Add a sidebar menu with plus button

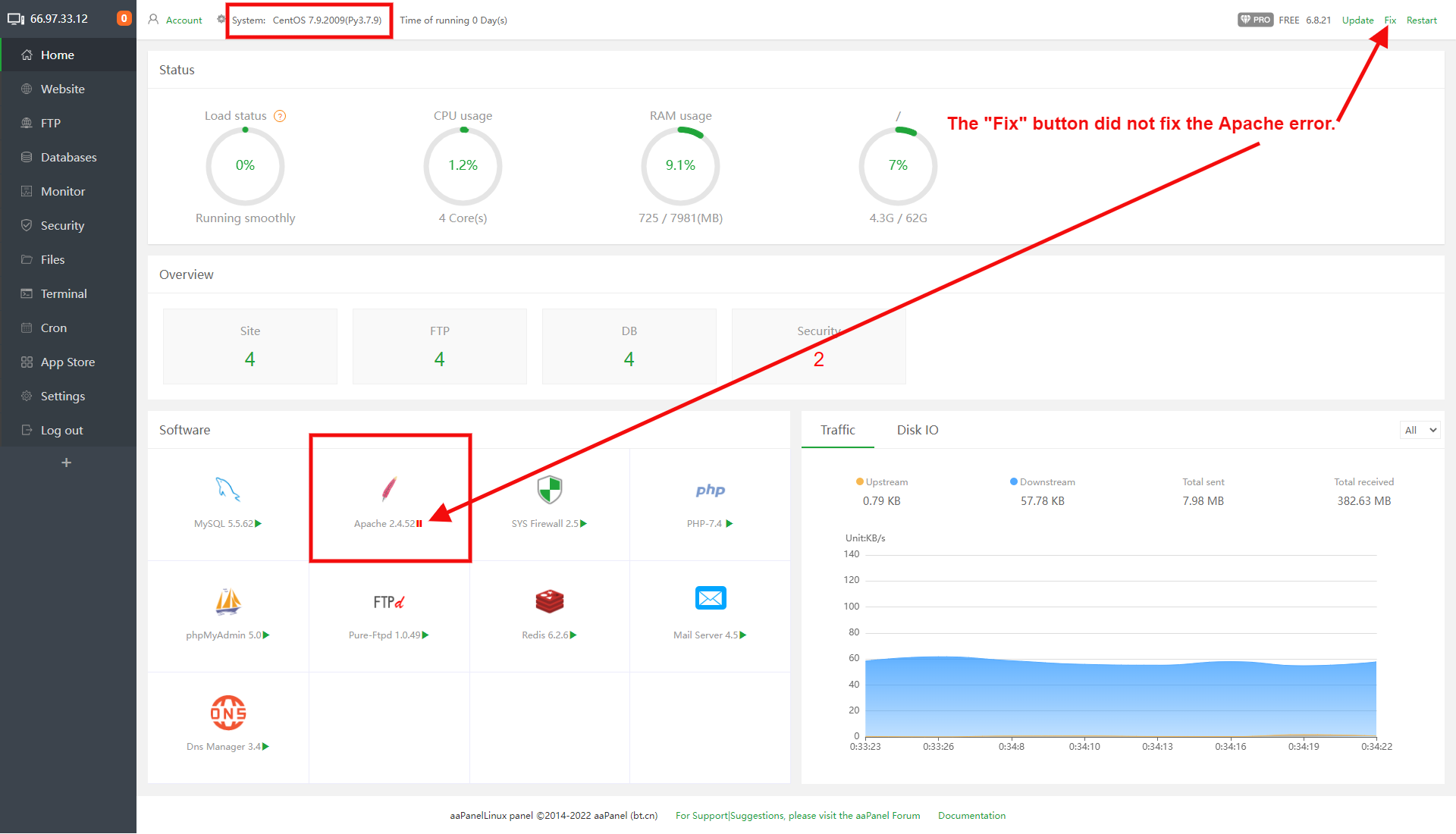pyautogui.click(x=67, y=462)
